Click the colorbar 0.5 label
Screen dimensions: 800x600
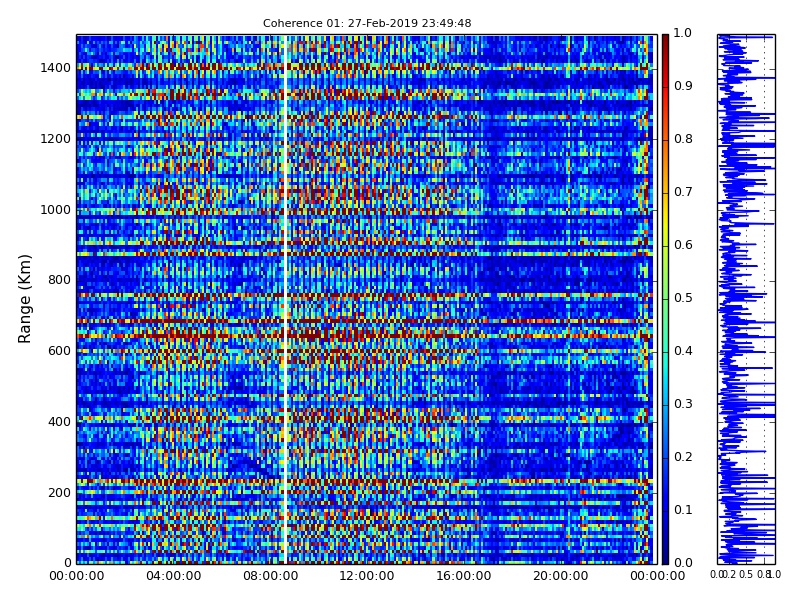click(683, 298)
